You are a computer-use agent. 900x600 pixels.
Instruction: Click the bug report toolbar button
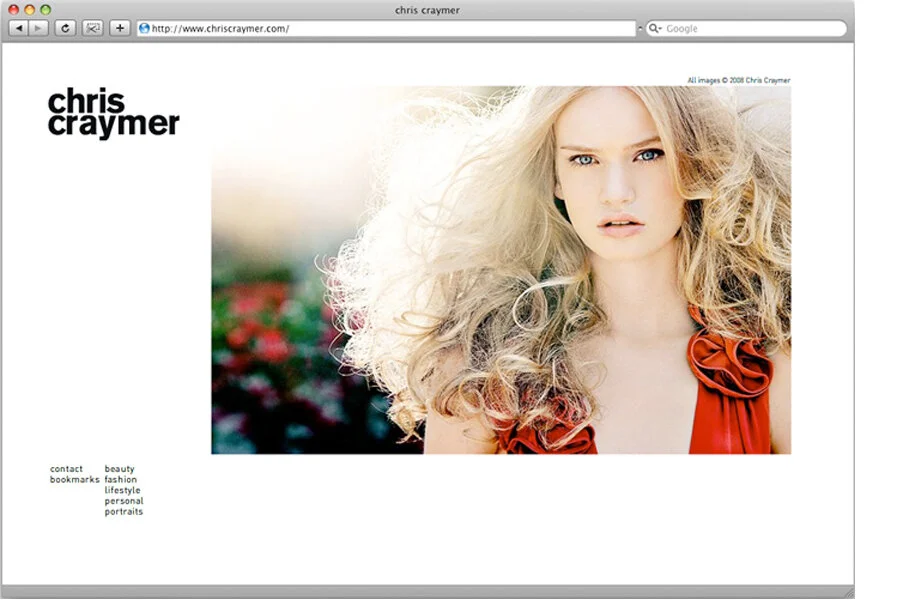click(x=92, y=28)
